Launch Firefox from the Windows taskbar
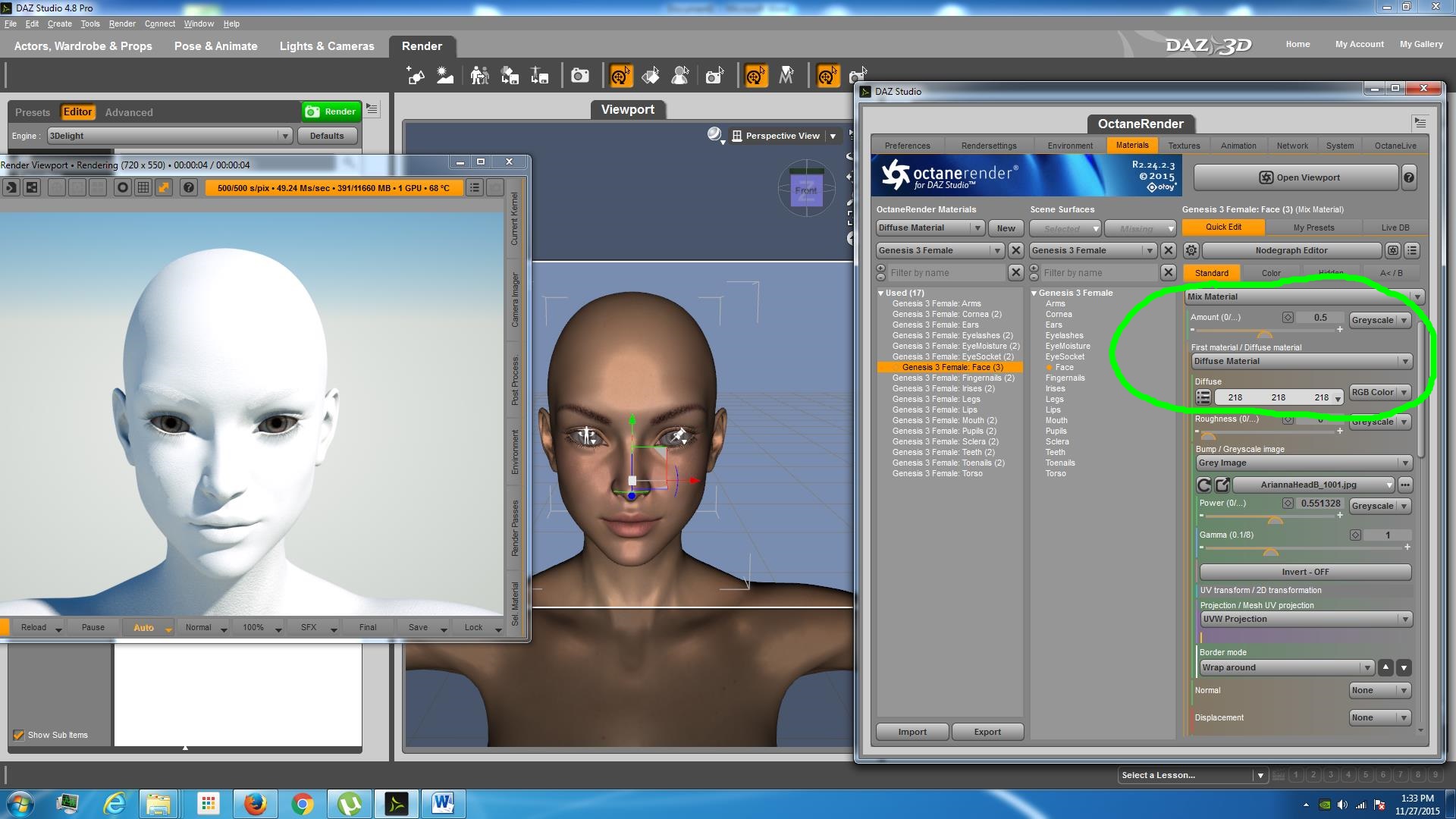 [256, 803]
